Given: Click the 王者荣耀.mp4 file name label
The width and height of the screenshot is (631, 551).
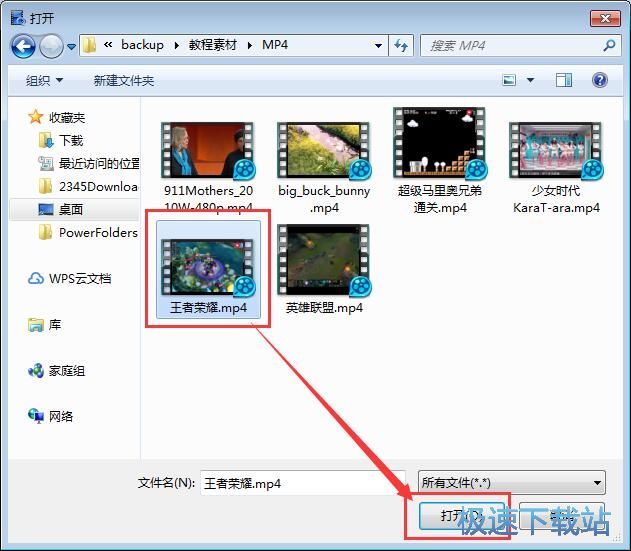Looking at the screenshot, I should pos(208,308).
